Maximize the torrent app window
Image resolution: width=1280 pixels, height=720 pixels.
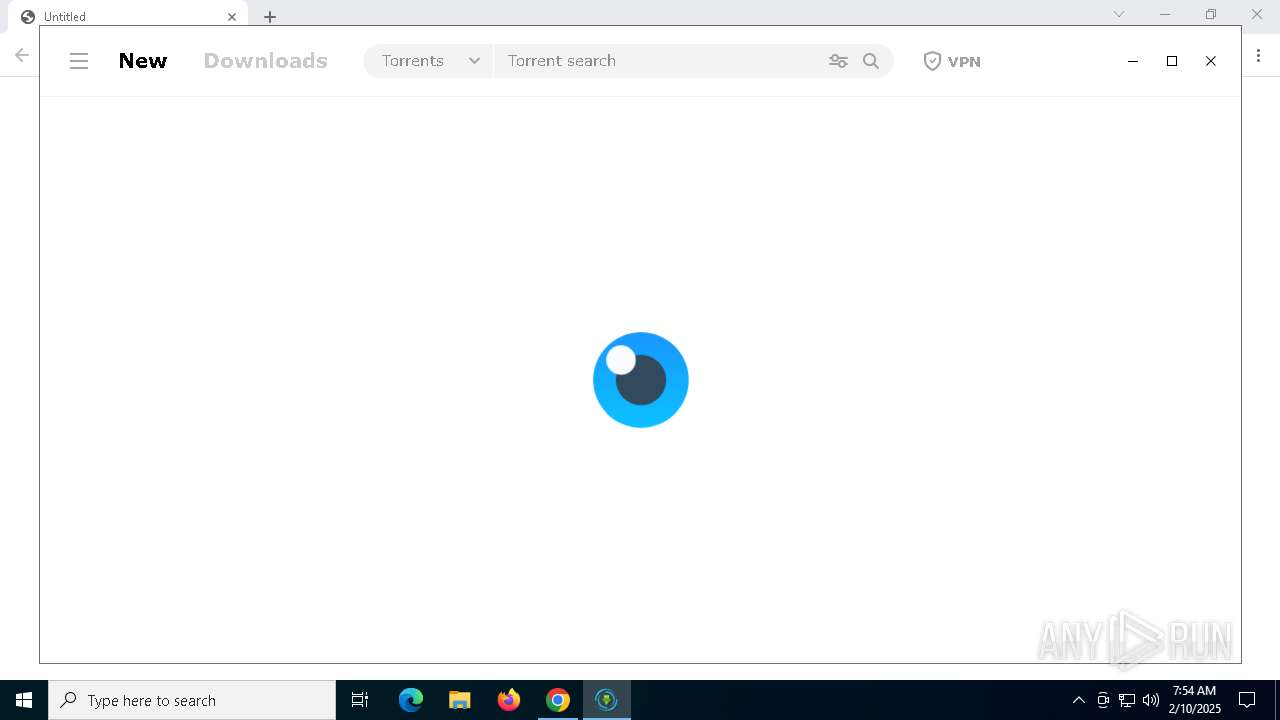[x=1172, y=61]
